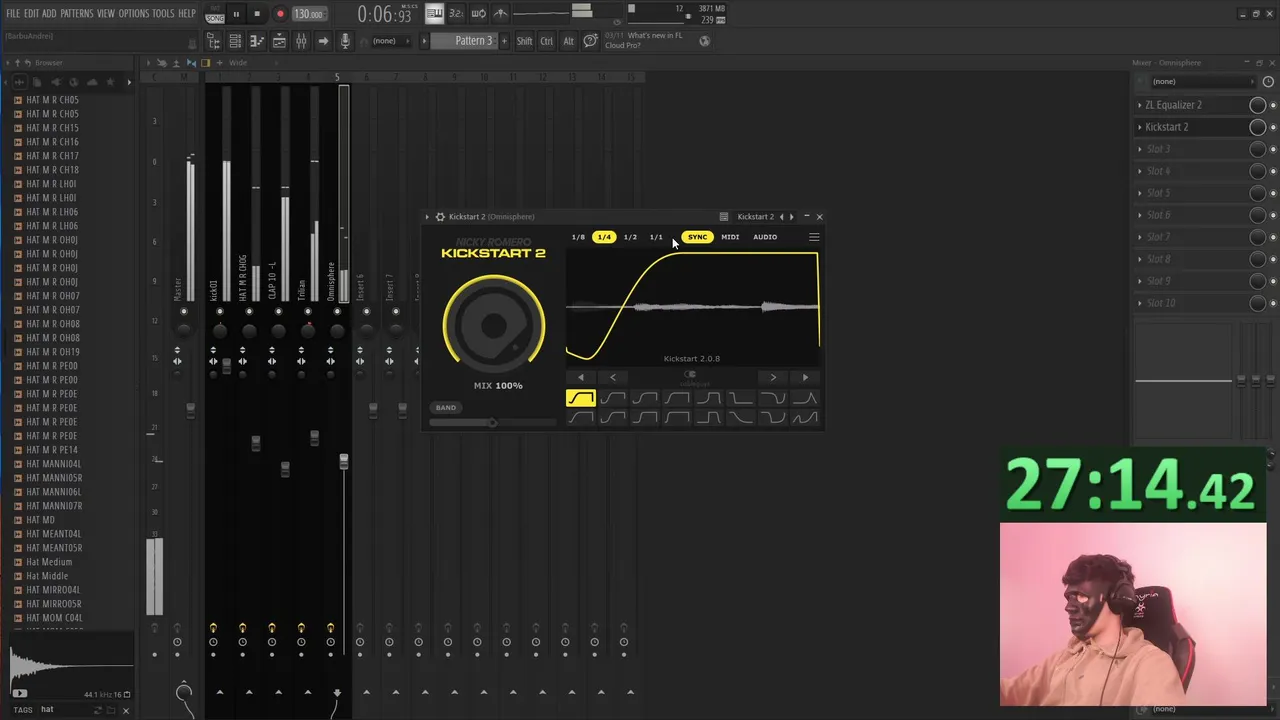Click the microphone recording icon
The height and width of the screenshot is (720, 1280).
(345, 41)
